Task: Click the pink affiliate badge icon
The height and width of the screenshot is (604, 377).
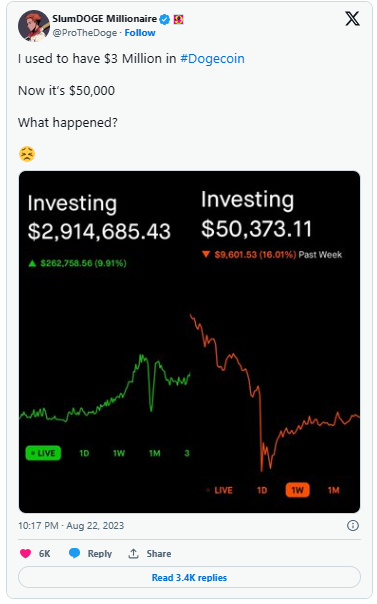Action: coord(178,19)
